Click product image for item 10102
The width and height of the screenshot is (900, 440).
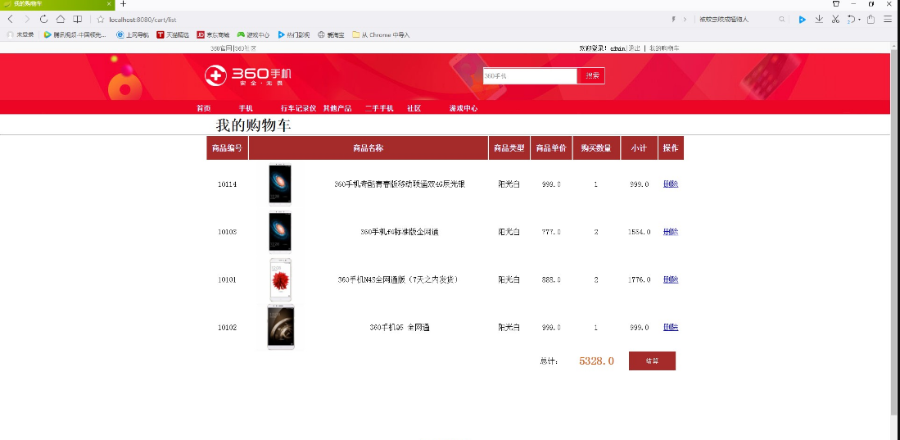281,327
